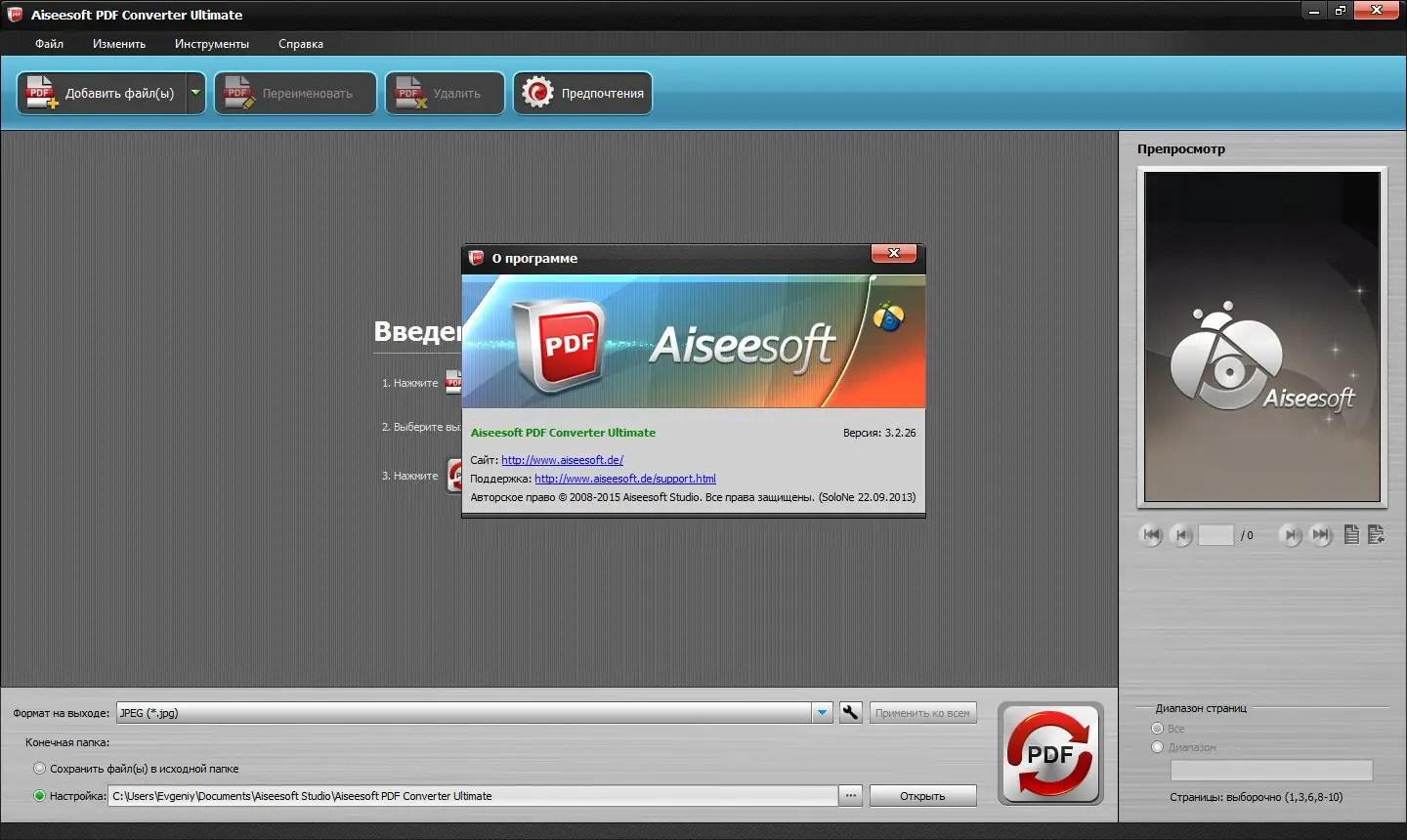Image resolution: width=1407 pixels, height=840 pixels.
Task: Minimize the Aiseesoft PDF Converter window
Action: coord(1314,11)
